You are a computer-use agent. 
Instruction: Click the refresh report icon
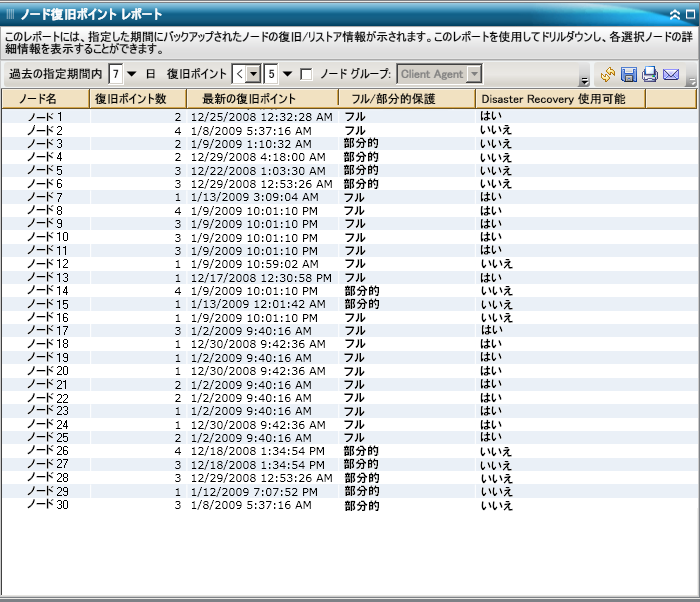pyautogui.click(x=608, y=75)
